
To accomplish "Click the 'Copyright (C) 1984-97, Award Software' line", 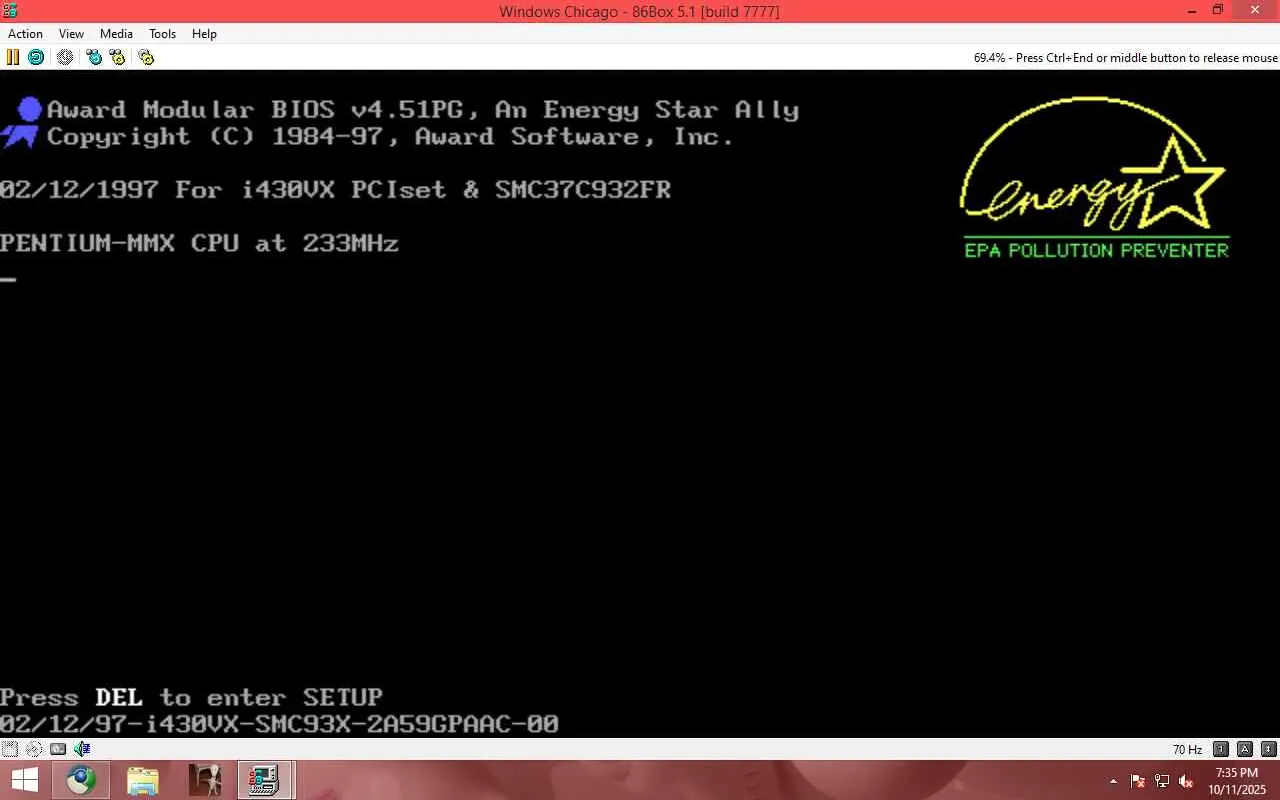I will click(390, 137).
